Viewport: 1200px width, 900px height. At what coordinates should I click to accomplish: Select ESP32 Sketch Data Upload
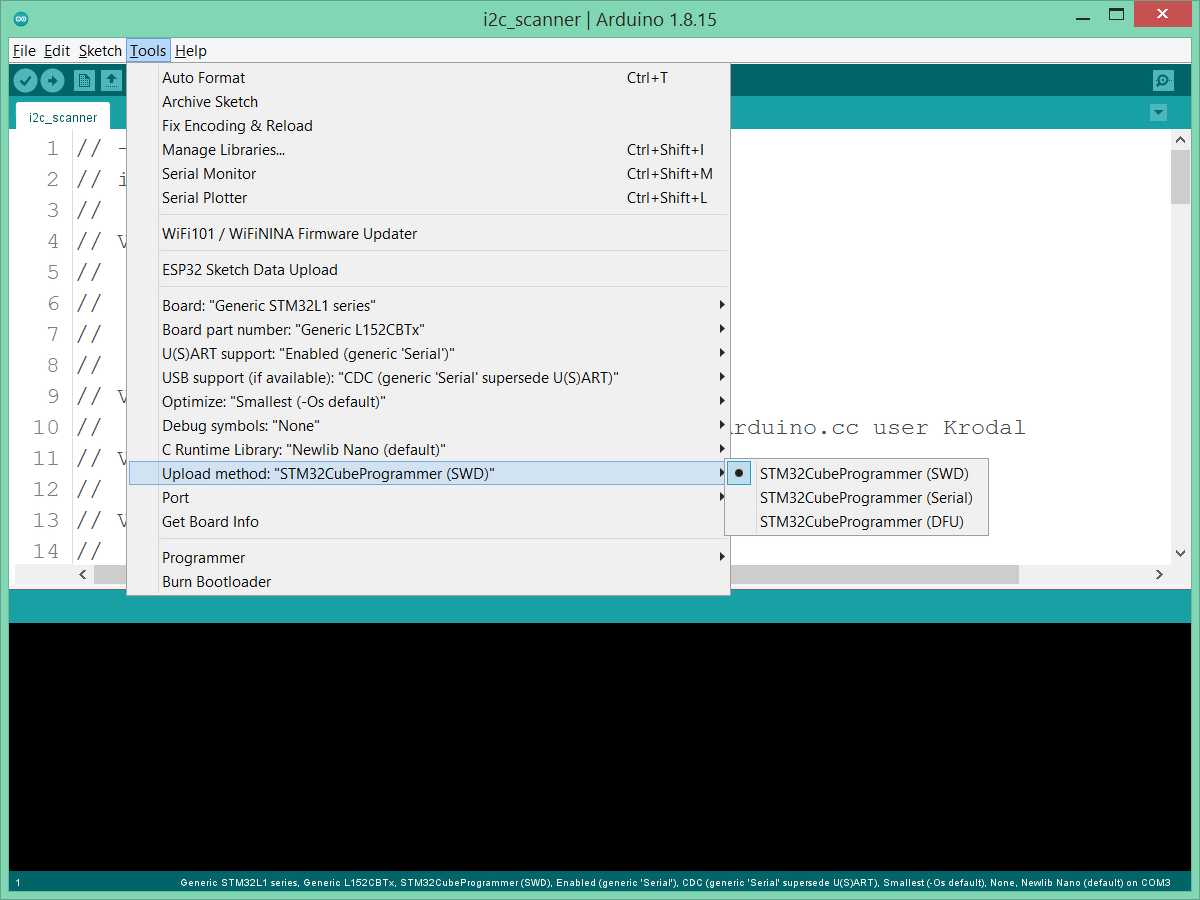click(x=429, y=270)
